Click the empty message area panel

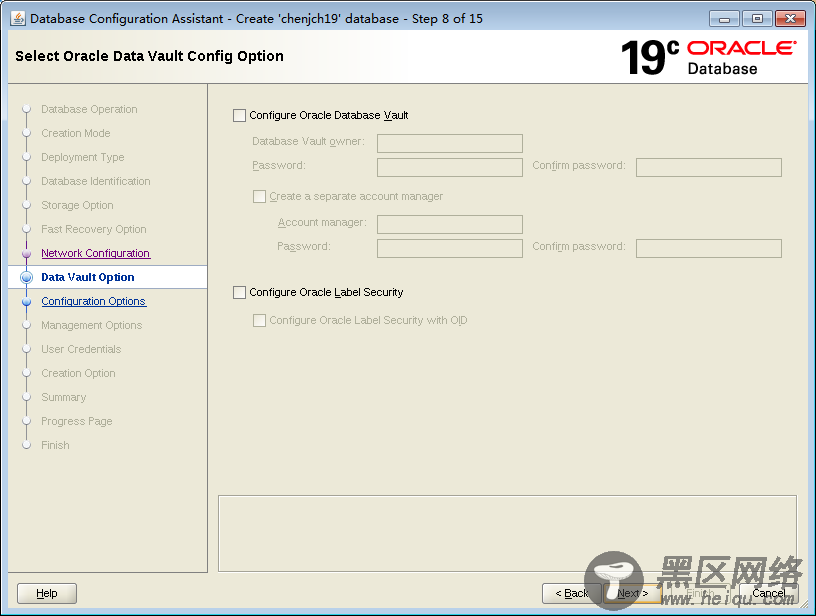507,533
